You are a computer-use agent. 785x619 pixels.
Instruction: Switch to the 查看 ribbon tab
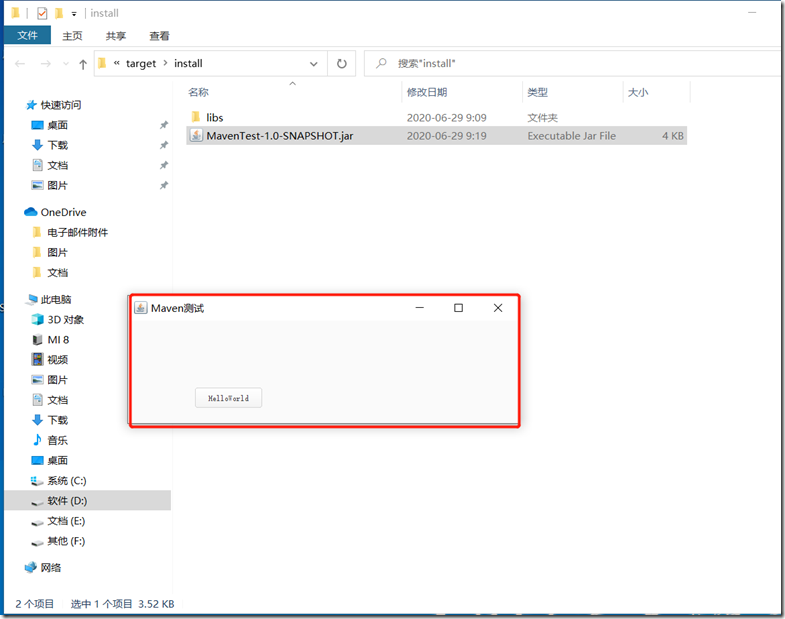[159, 36]
